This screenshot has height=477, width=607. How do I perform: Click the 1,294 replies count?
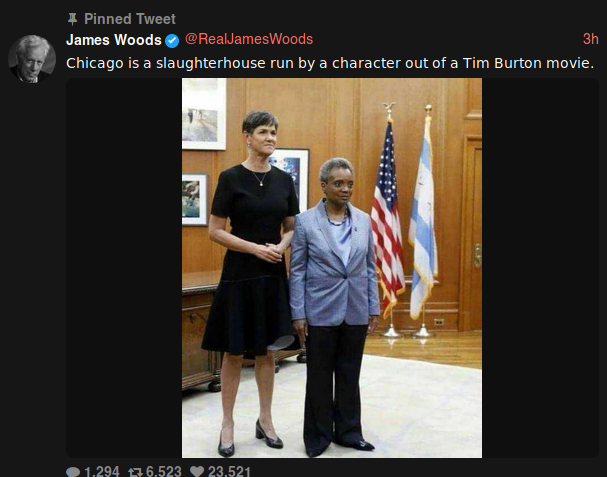[x=102, y=471]
